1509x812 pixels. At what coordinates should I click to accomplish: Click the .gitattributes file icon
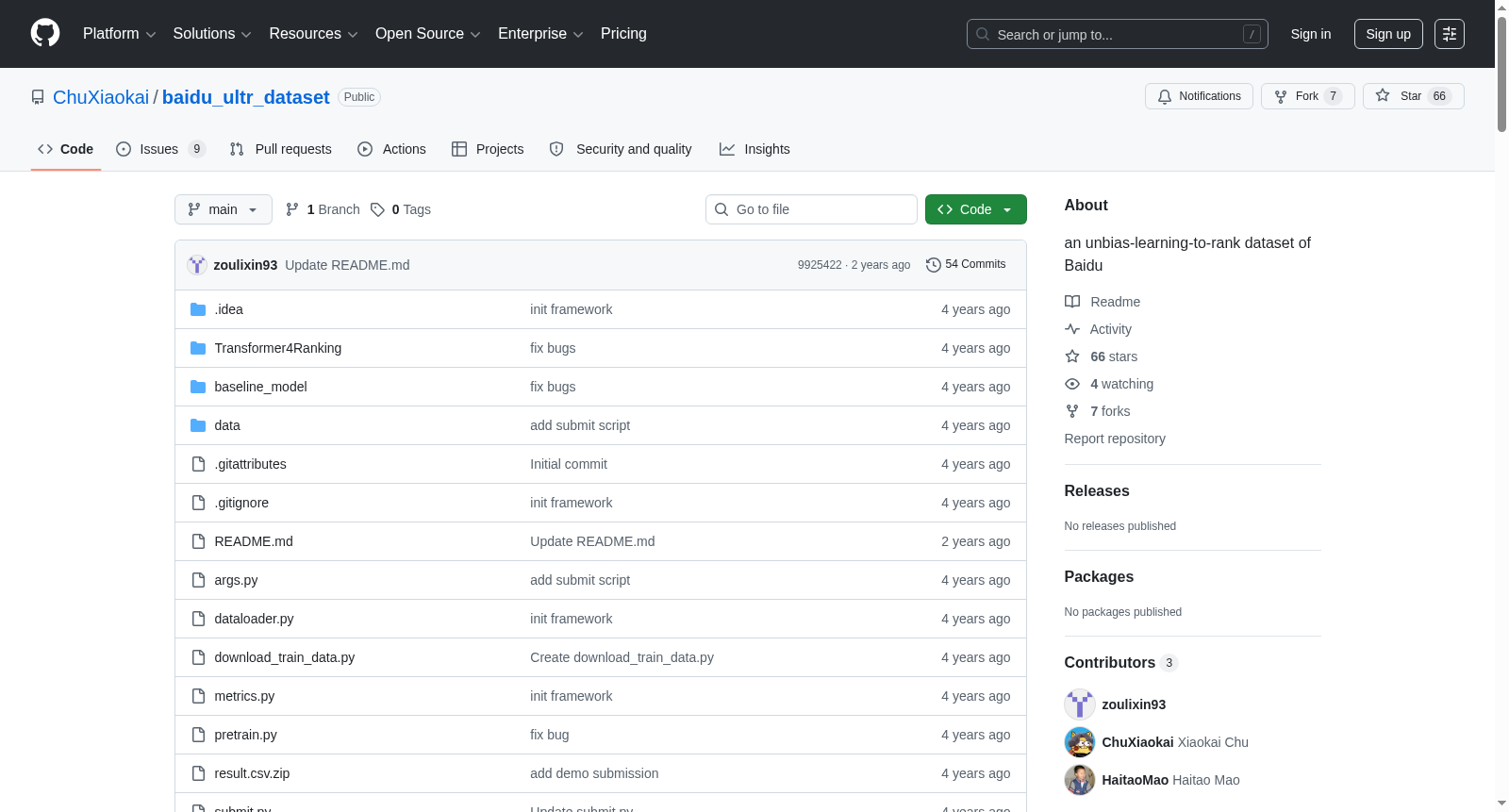pos(198,464)
